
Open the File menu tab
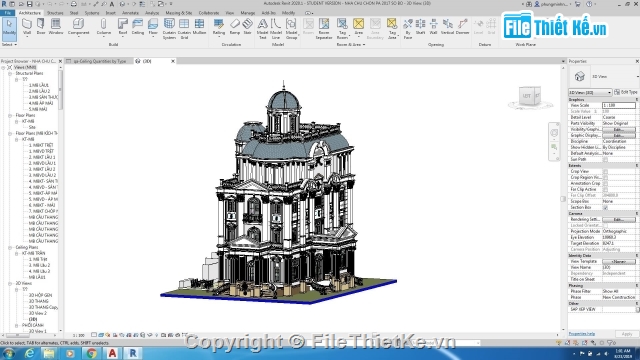(x=8, y=13)
